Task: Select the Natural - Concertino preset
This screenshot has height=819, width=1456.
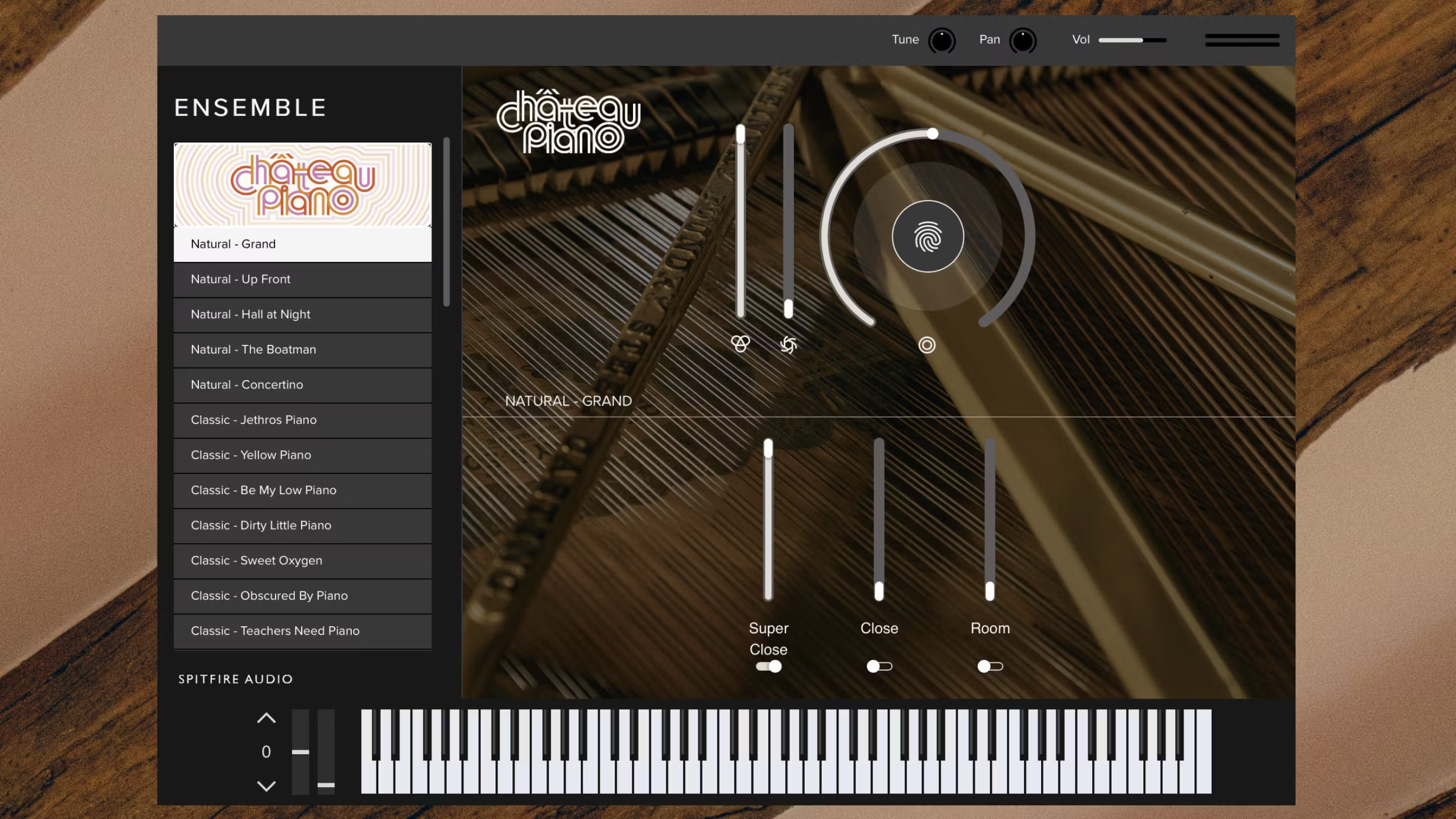Action: tap(302, 384)
